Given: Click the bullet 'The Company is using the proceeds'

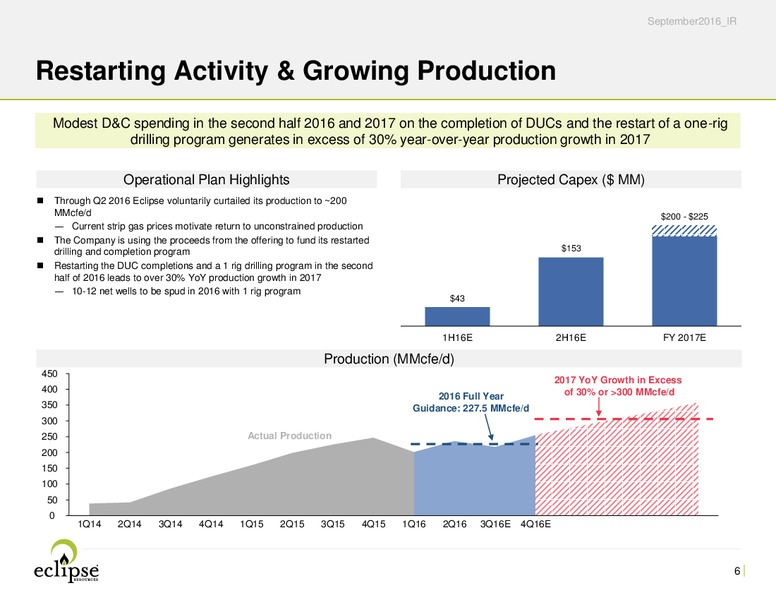Looking at the screenshot, I should click(212, 246).
